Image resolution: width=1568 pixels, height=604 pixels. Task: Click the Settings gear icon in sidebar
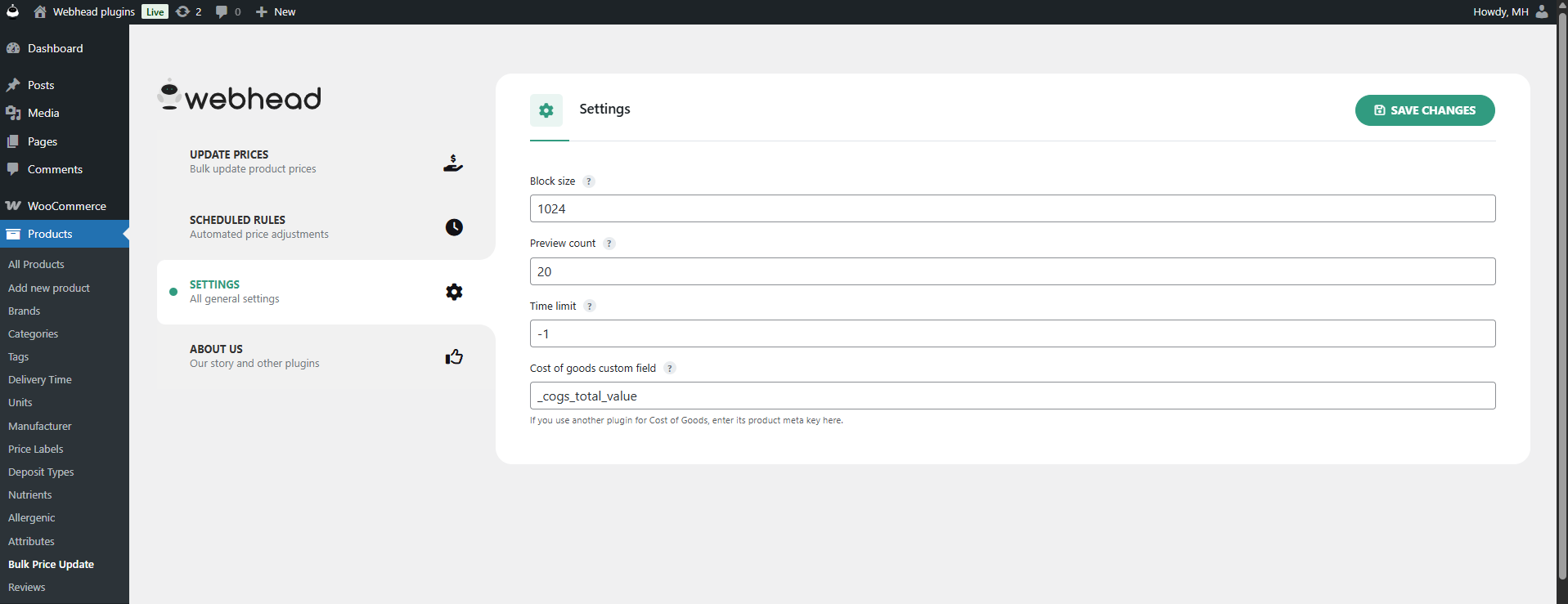tap(454, 292)
